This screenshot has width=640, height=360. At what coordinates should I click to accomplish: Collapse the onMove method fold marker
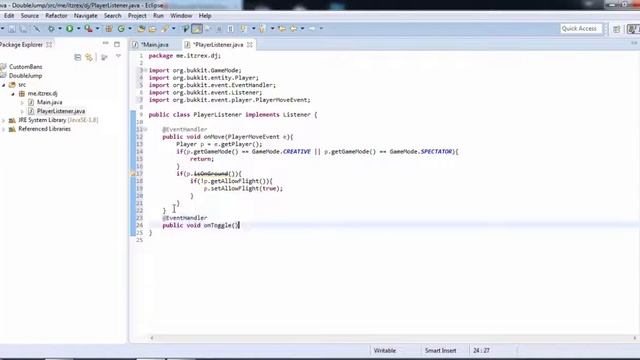coord(145,129)
